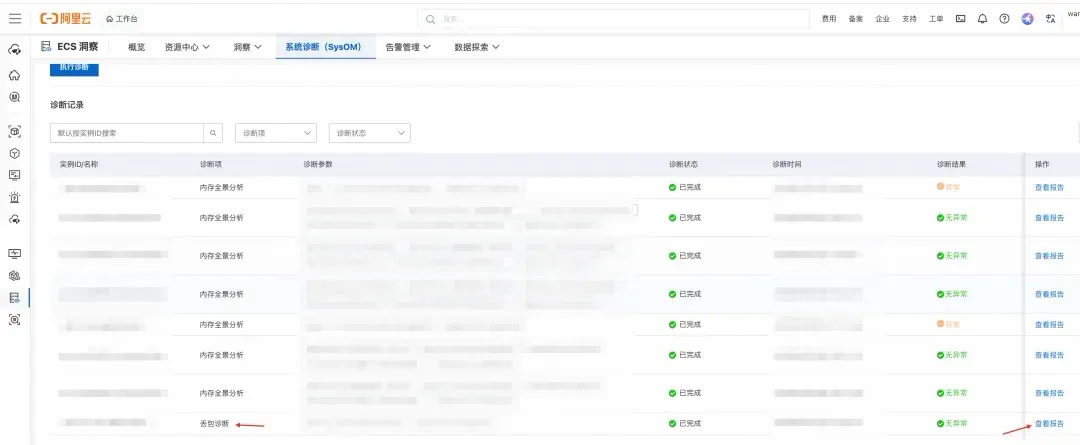Screen dimensions: 1080x445
Task: Click the 诊断记录 heading
Action: (x=67, y=105)
